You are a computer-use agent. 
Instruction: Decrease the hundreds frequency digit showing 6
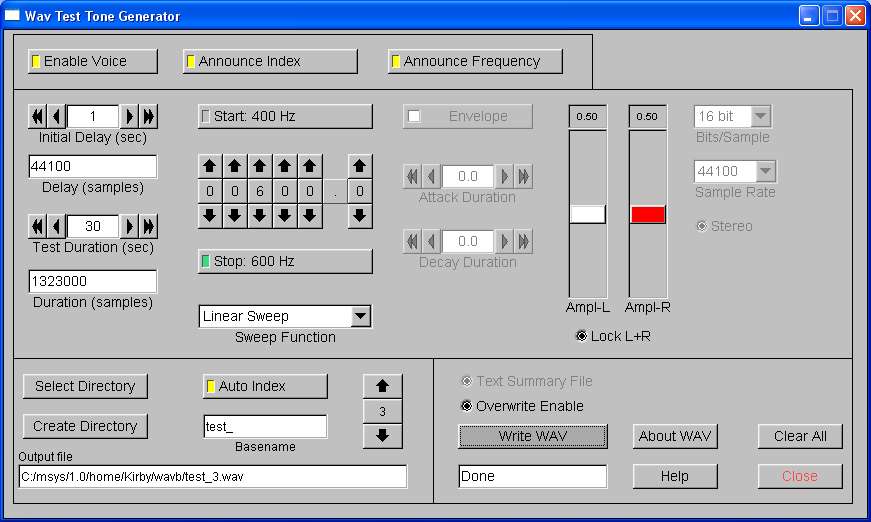pos(260,215)
